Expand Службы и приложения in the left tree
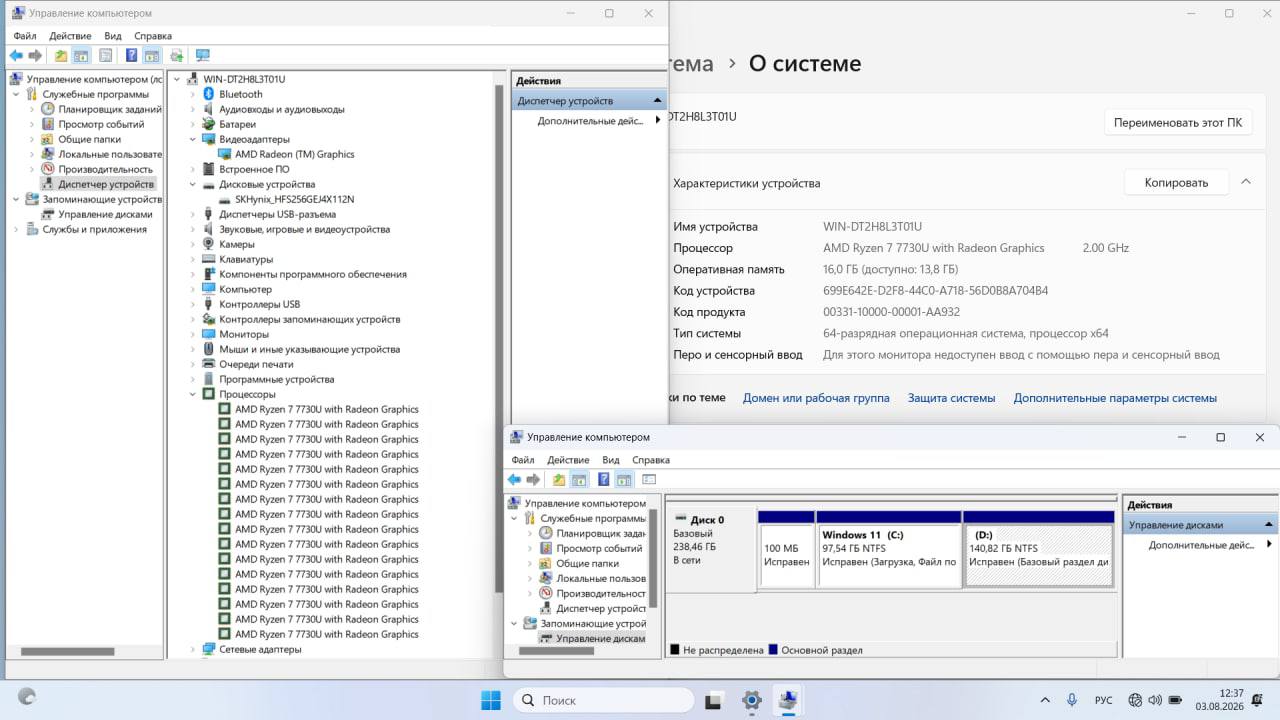The image size is (1280, 720). (x=16, y=229)
